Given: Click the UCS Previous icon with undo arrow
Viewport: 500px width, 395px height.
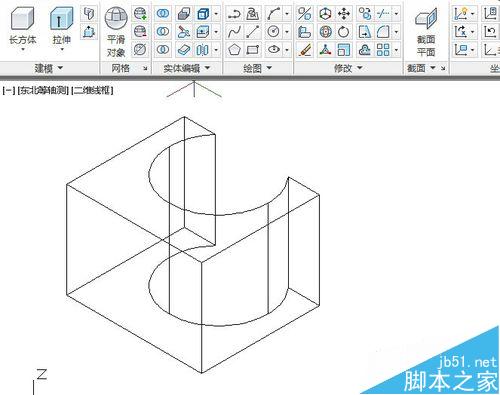Looking at the screenshot, I should [490, 32].
